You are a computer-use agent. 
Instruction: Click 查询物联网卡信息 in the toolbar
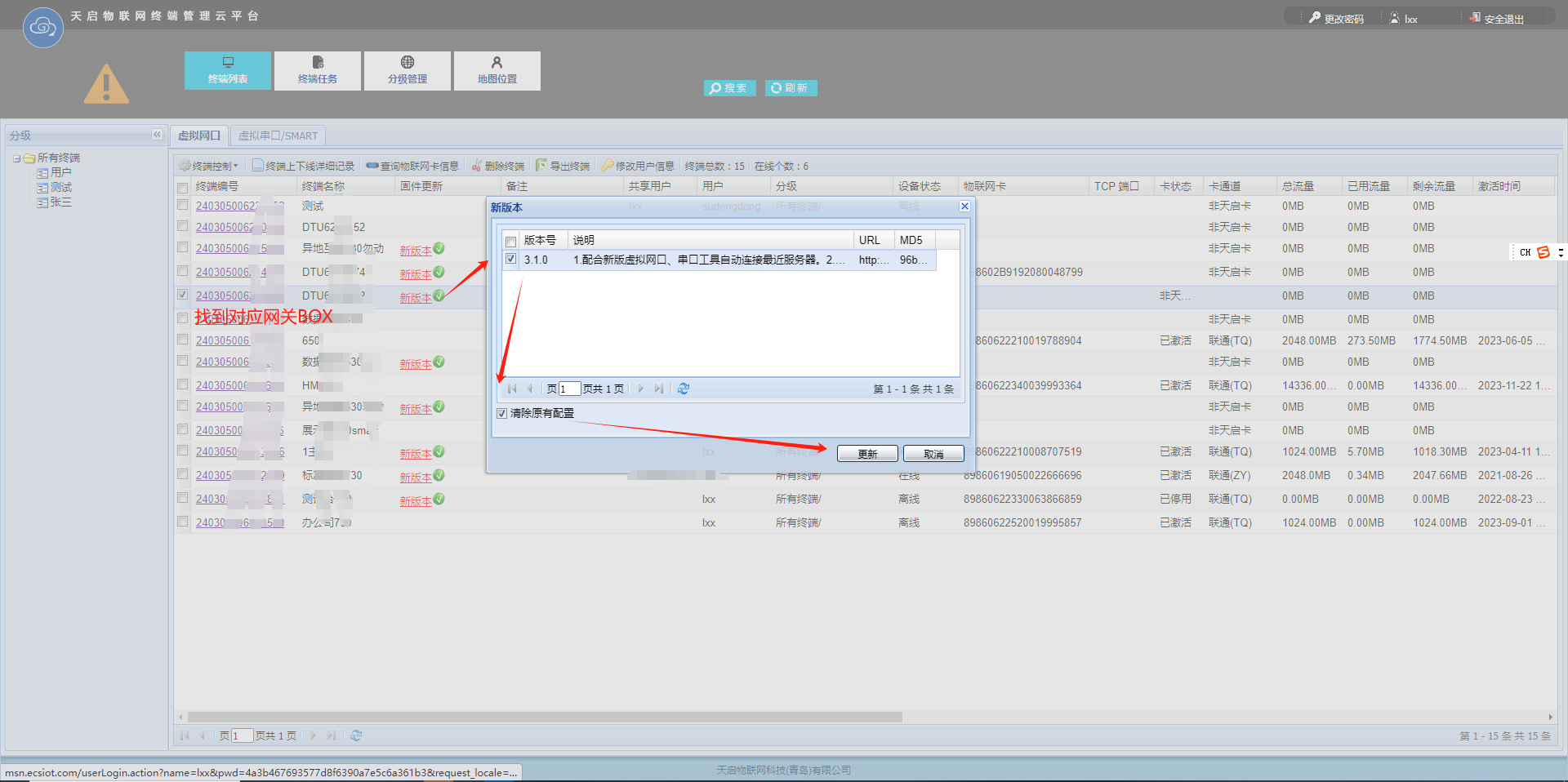[x=412, y=166]
